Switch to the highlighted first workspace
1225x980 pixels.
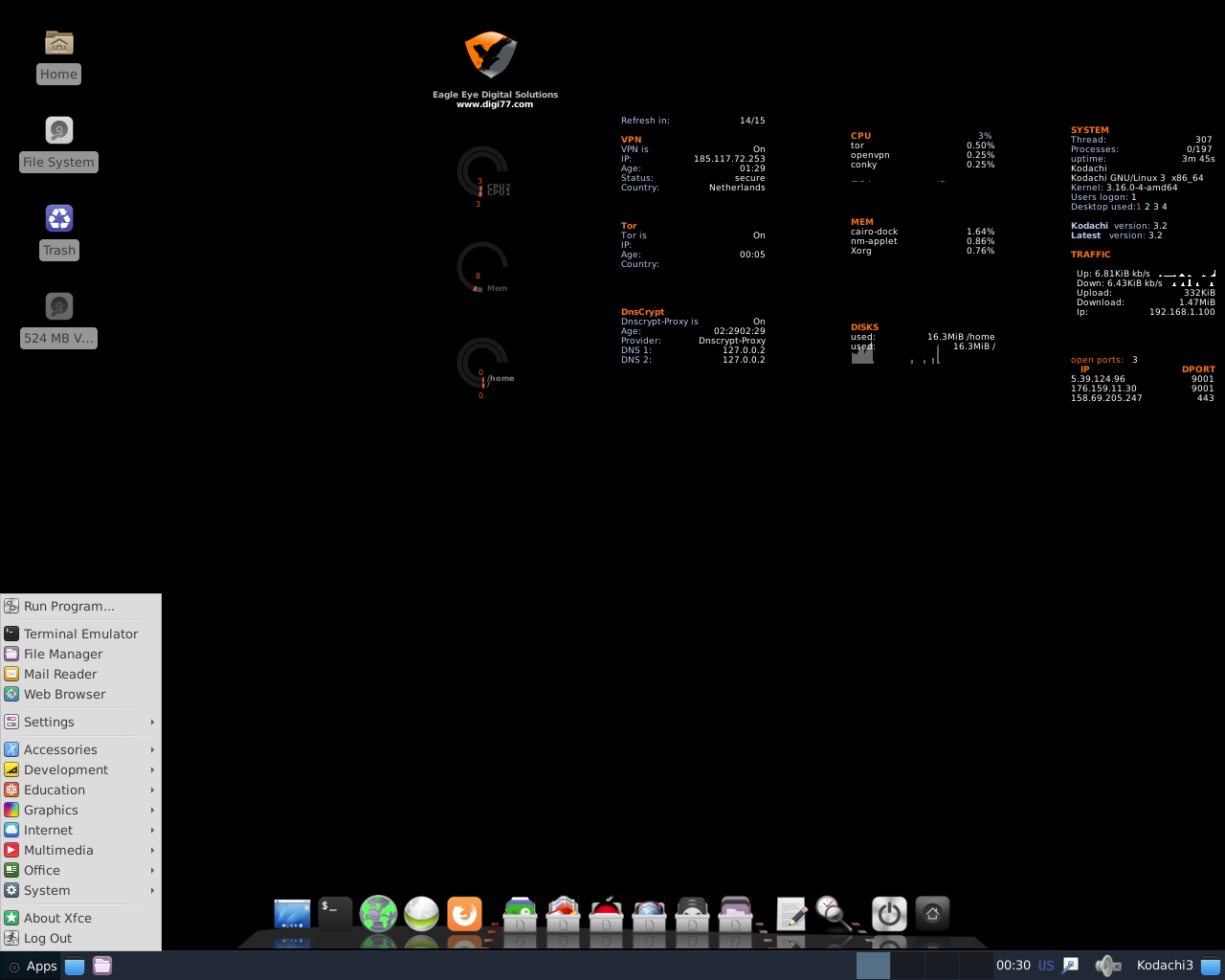click(x=873, y=966)
